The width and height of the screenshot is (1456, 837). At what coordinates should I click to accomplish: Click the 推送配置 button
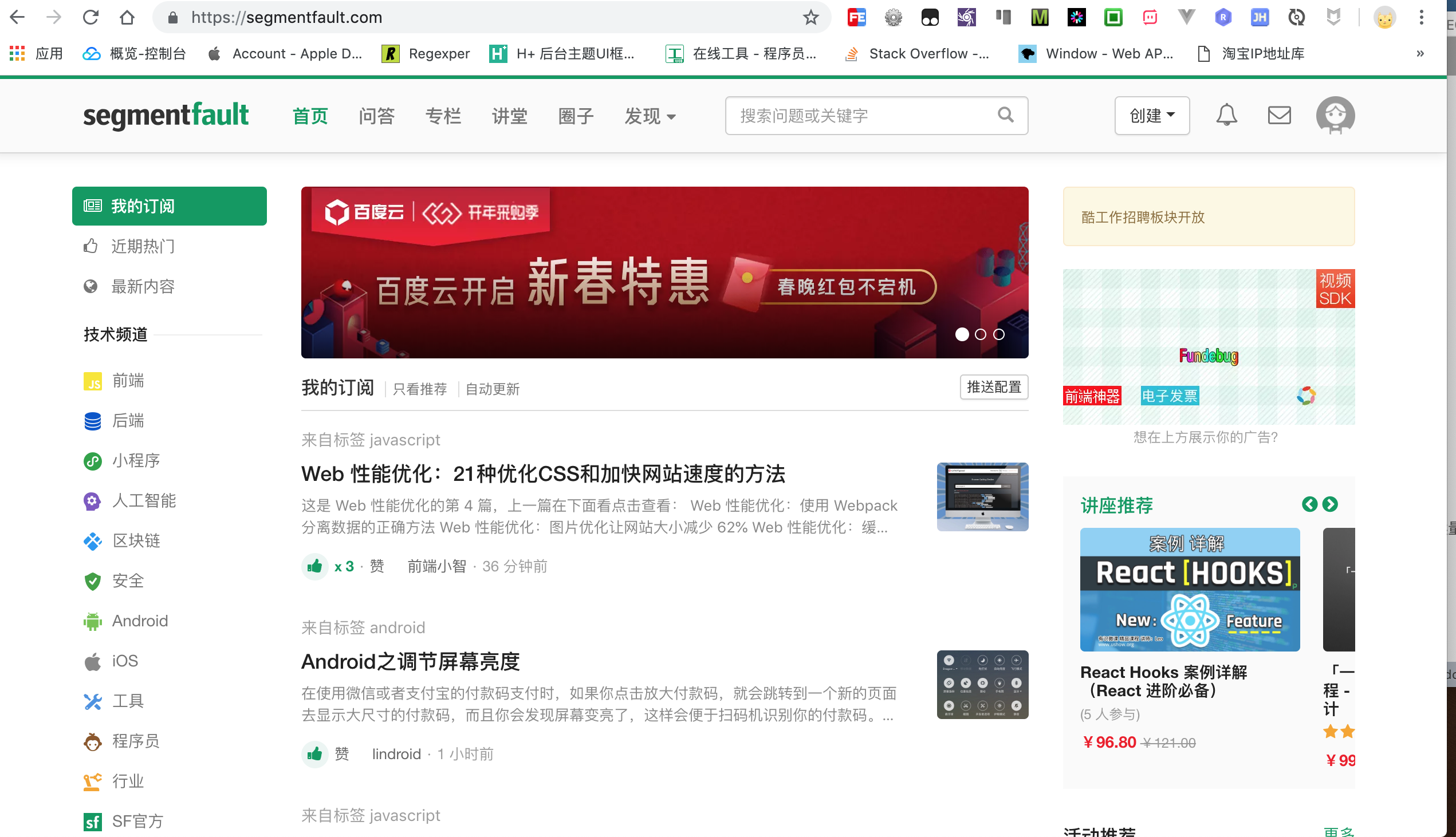tap(994, 388)
